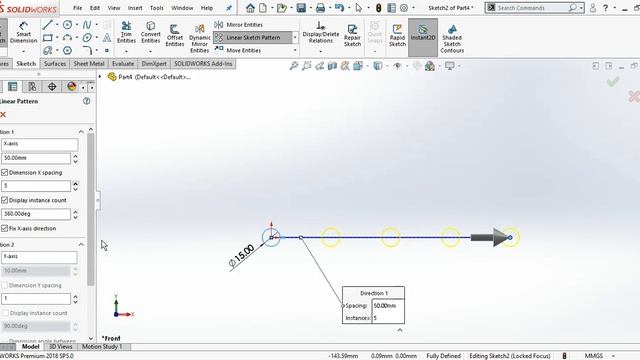Select the Smart Dimension tool
The height and width of the screenshot is (360, 640).
[x=23, y=32]
